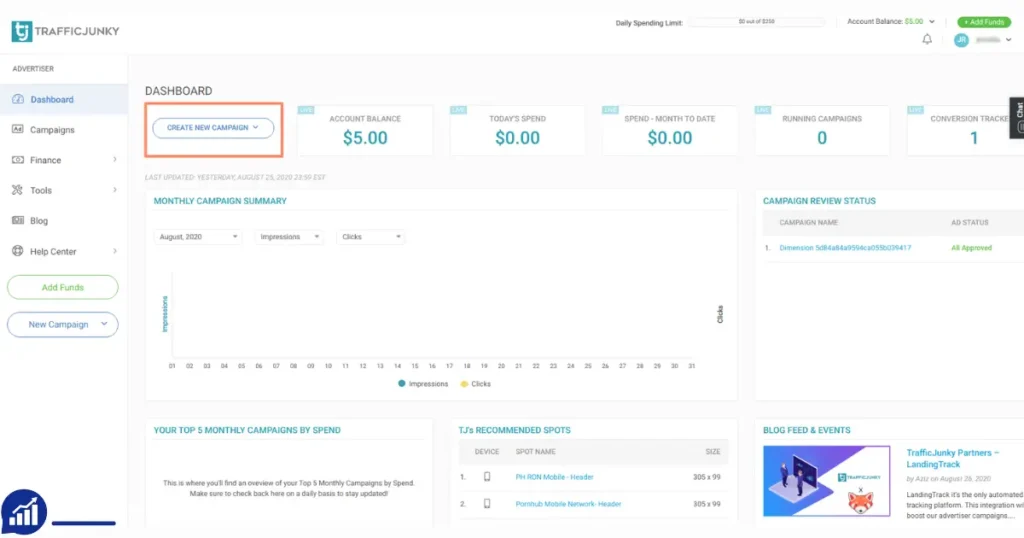Toggle Clicks legend marker
The image size is (1024, 538).
(x=464, y=384)
